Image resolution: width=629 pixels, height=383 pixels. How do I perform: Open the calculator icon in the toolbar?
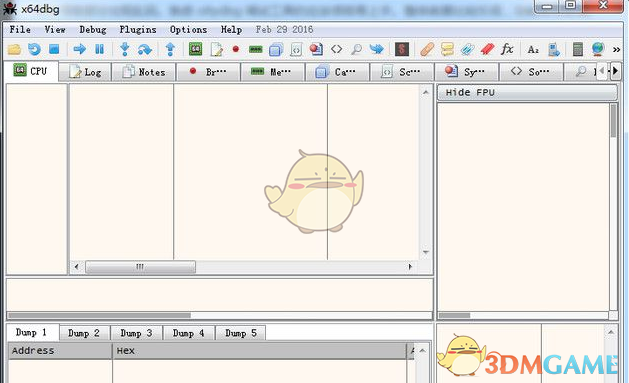coord(578,50)
